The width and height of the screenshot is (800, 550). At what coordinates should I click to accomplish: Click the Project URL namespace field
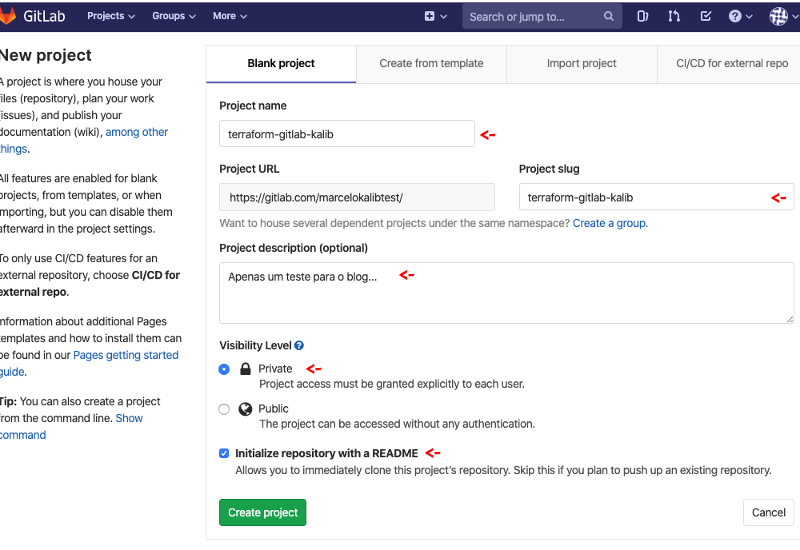click(357, 197)
